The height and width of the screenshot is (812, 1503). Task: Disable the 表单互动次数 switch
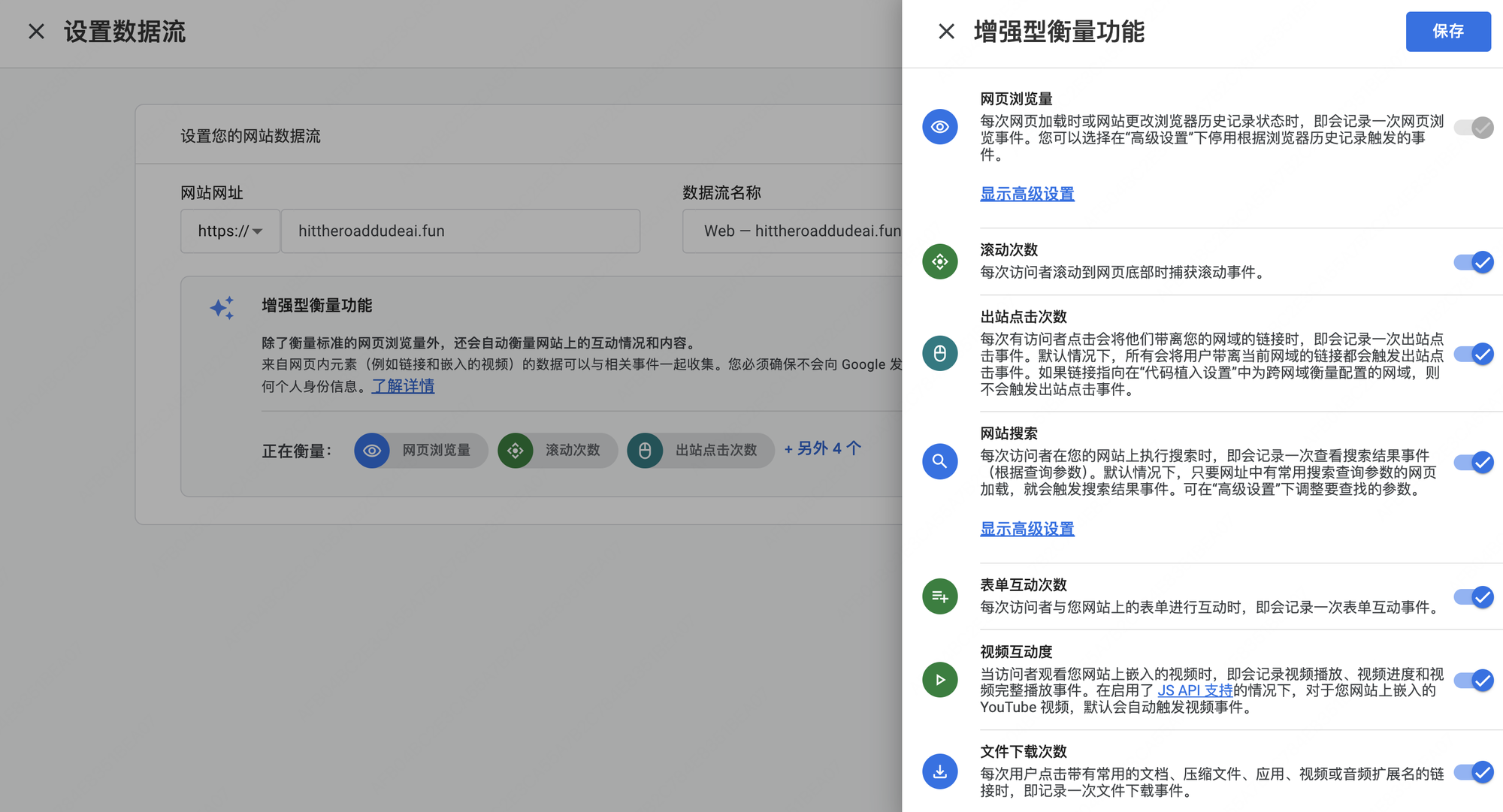coord(1474,597)
